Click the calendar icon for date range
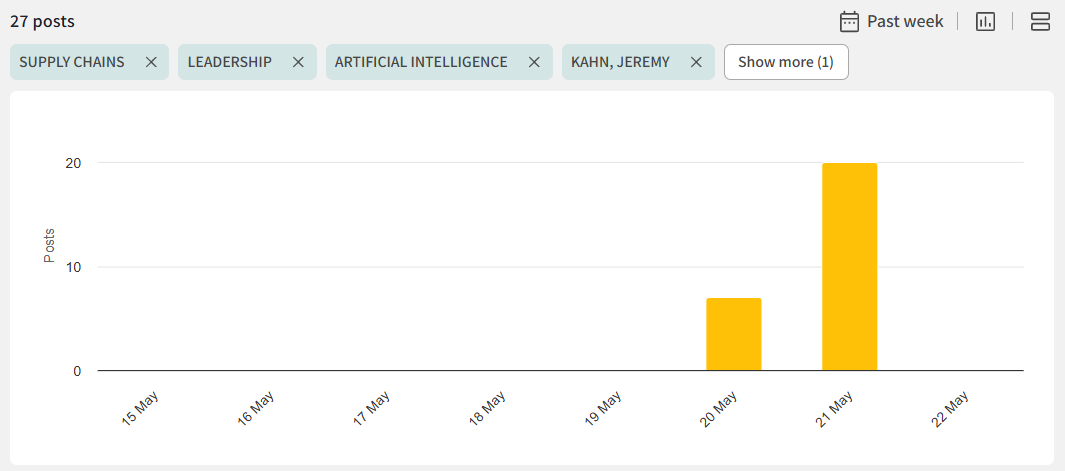 coord(849,21)
